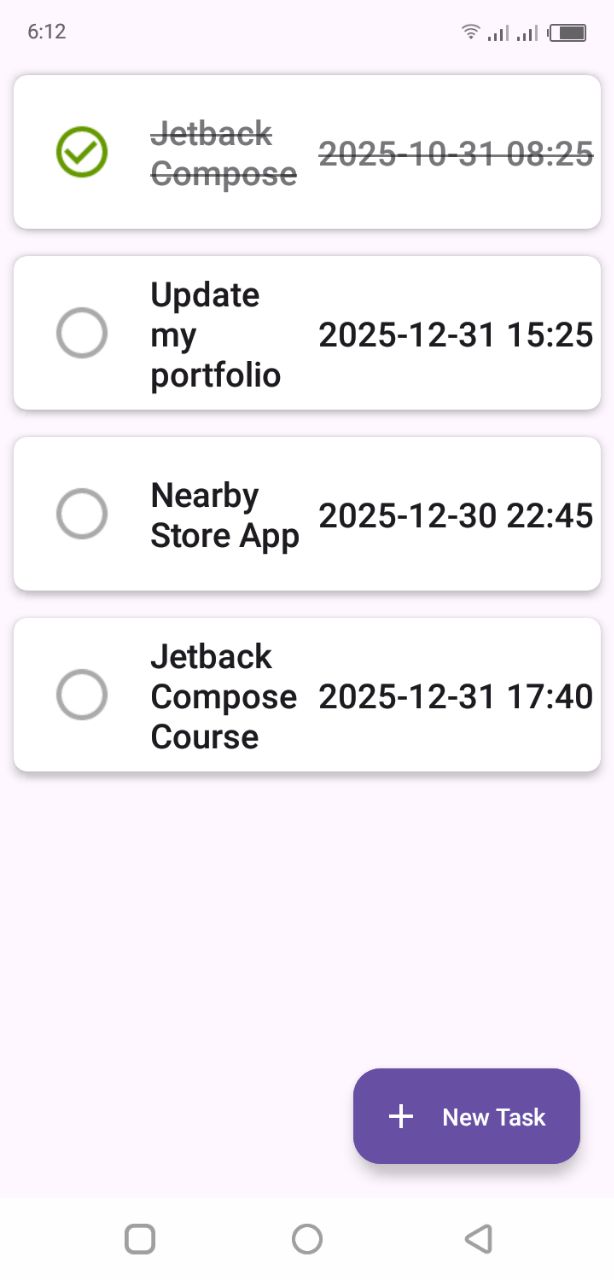Image resolution: width=614 pixels, height=1280 pixels.
Task: Tap the Wi-Fi icon in status bar
Action: [470, 31]
